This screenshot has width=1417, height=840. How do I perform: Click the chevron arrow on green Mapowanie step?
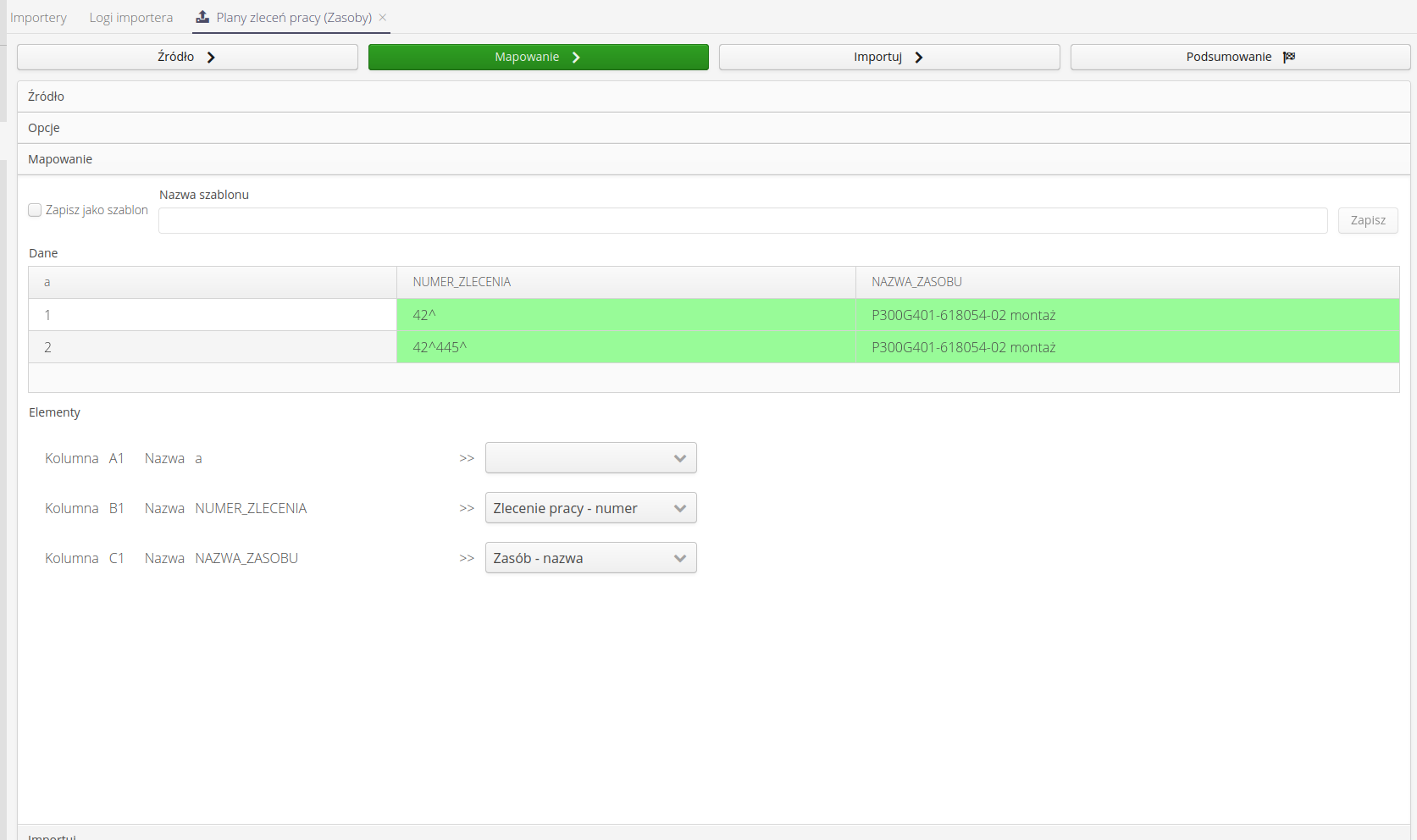click(576, 57)
